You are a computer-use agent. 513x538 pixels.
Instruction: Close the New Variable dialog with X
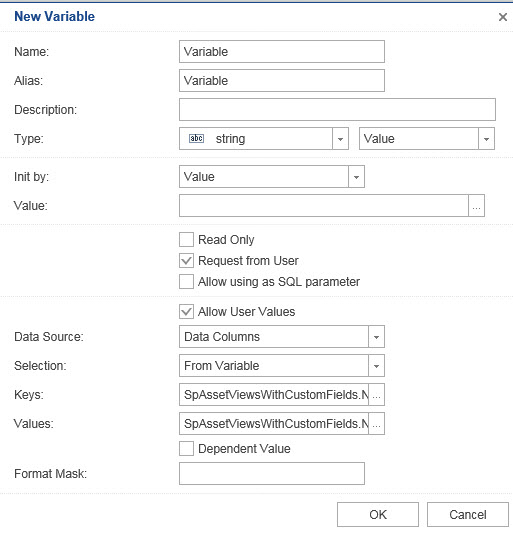tap(503, 17)
